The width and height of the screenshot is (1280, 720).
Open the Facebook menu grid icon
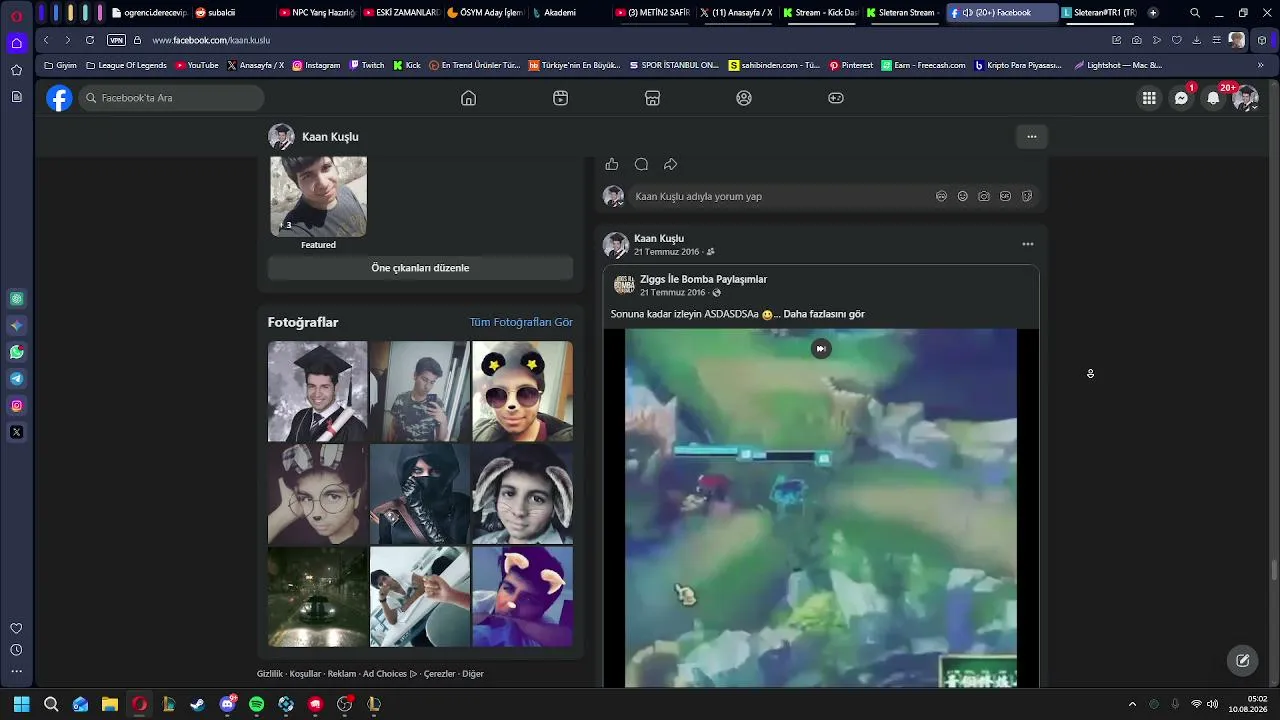click(x=1149, y=98)
